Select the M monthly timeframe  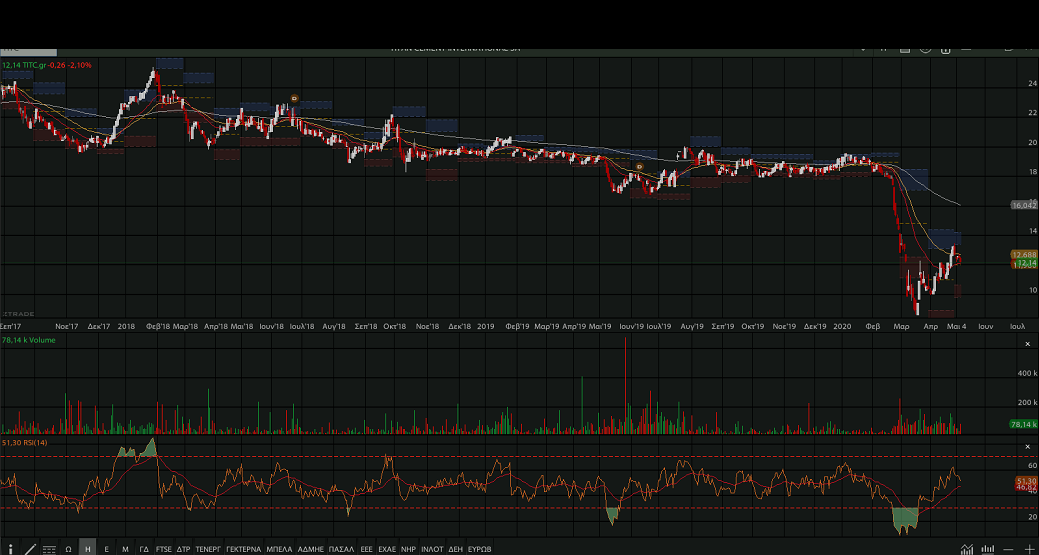pyautogui.click(x=125, y=549)
